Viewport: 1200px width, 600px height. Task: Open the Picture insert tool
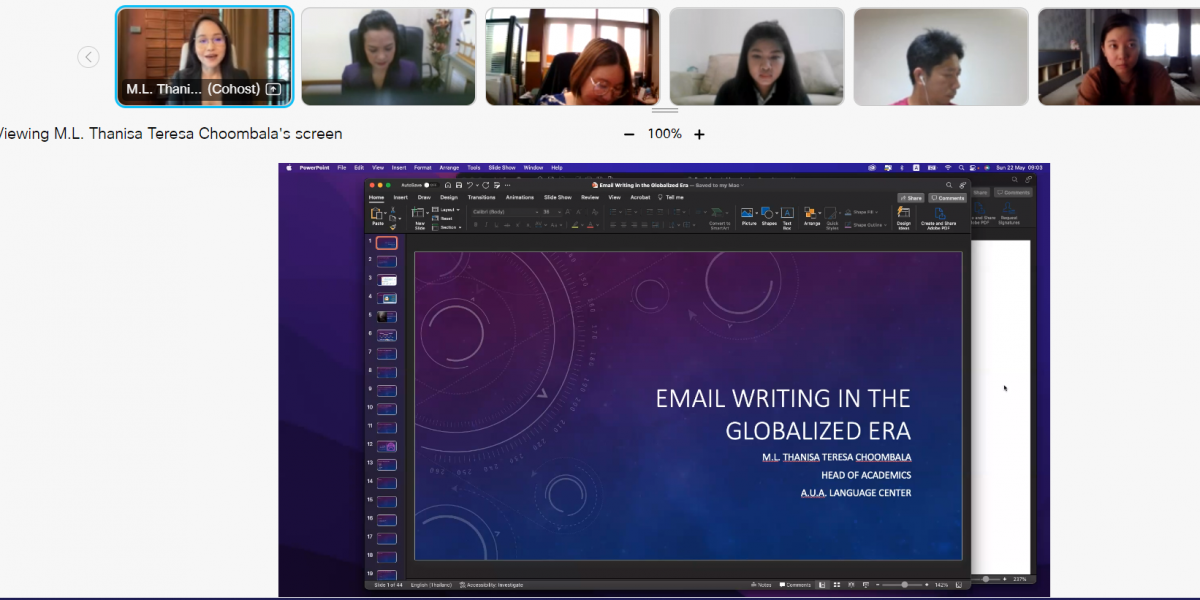(748, 215)
